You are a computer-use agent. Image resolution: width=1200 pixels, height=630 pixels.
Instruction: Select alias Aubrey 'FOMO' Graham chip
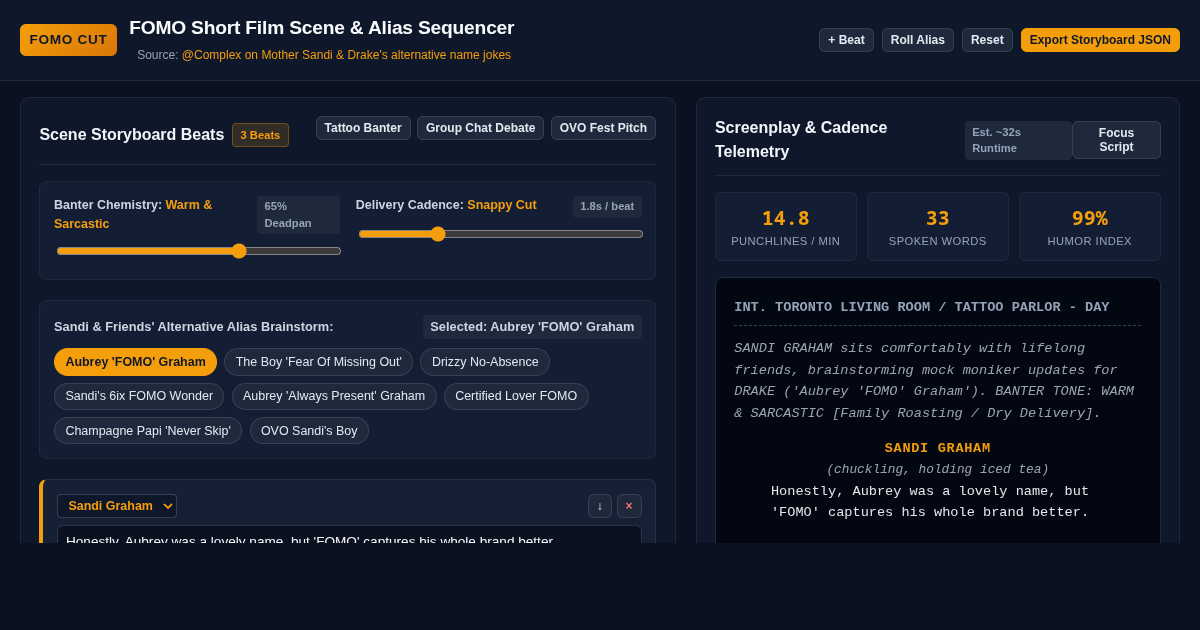tap(135, 362)
